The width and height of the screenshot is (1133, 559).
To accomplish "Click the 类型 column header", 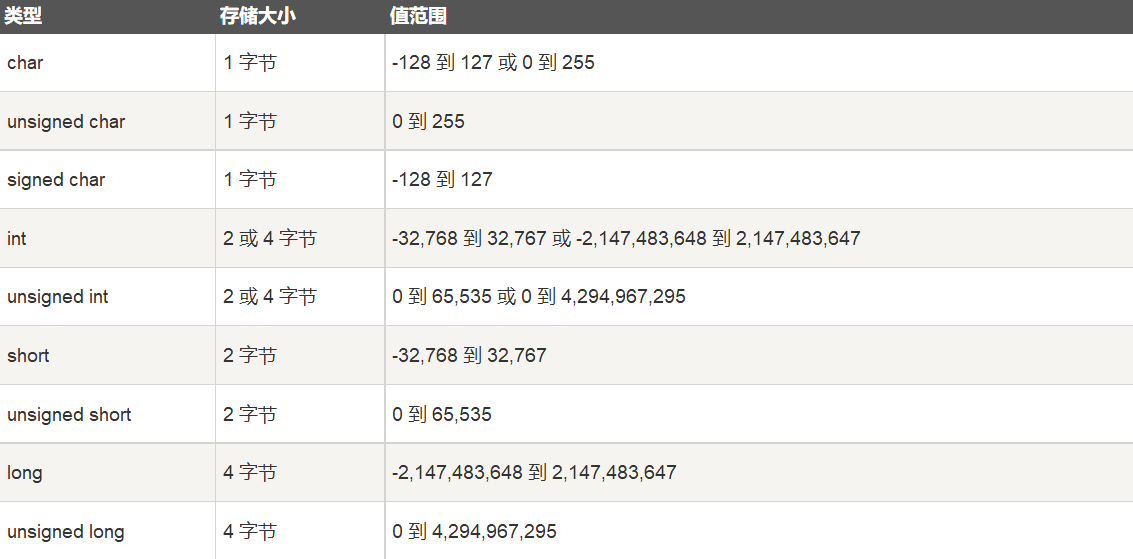I will pos(23,17).
